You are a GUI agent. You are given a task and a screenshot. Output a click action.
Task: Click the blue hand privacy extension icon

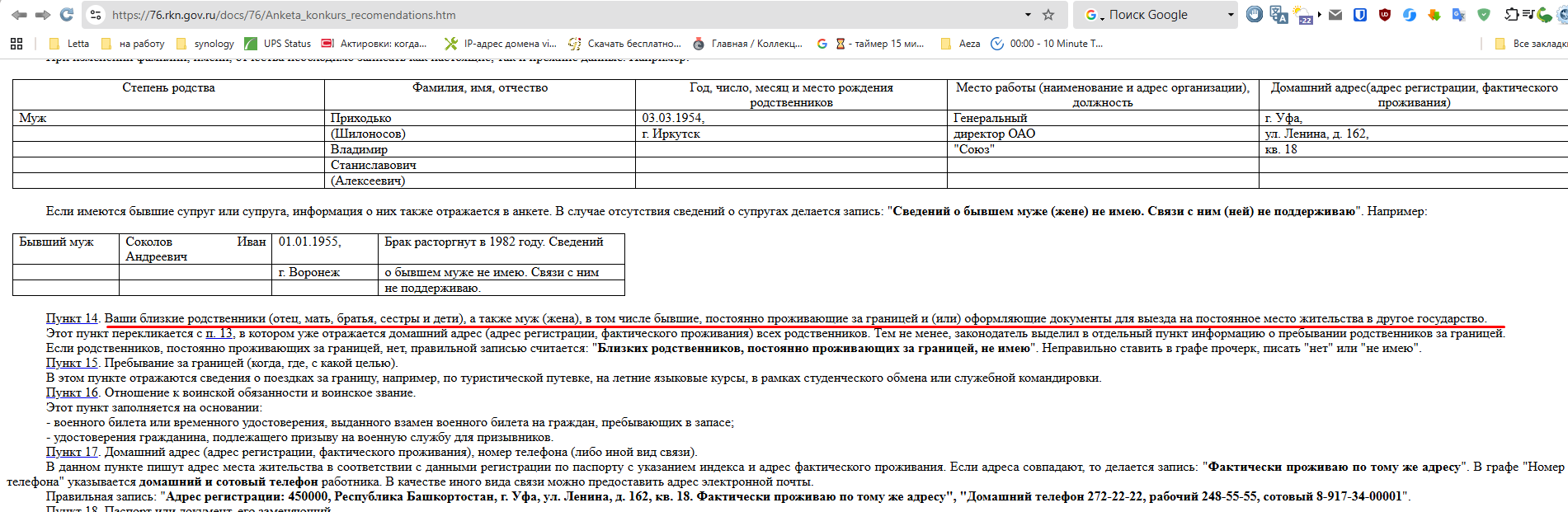coord(1255,14)
